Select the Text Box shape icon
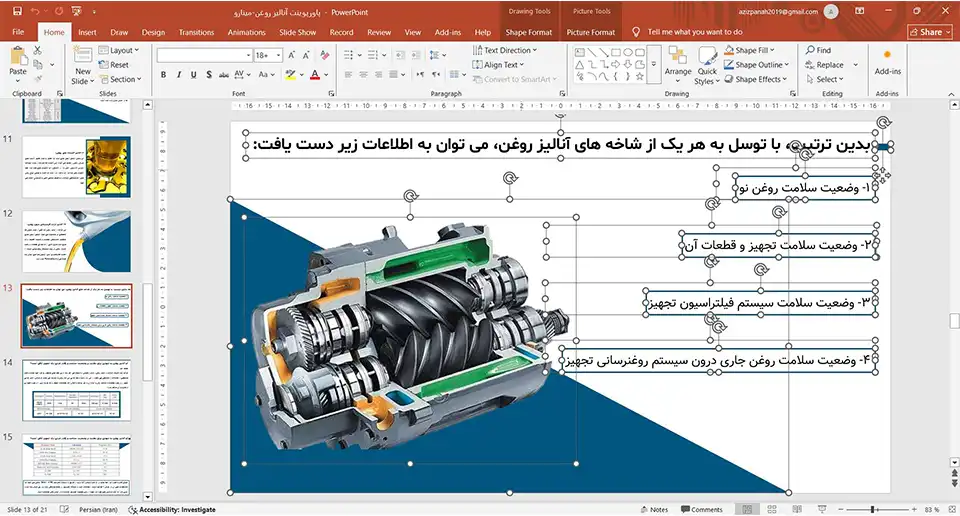 (579, 53)
